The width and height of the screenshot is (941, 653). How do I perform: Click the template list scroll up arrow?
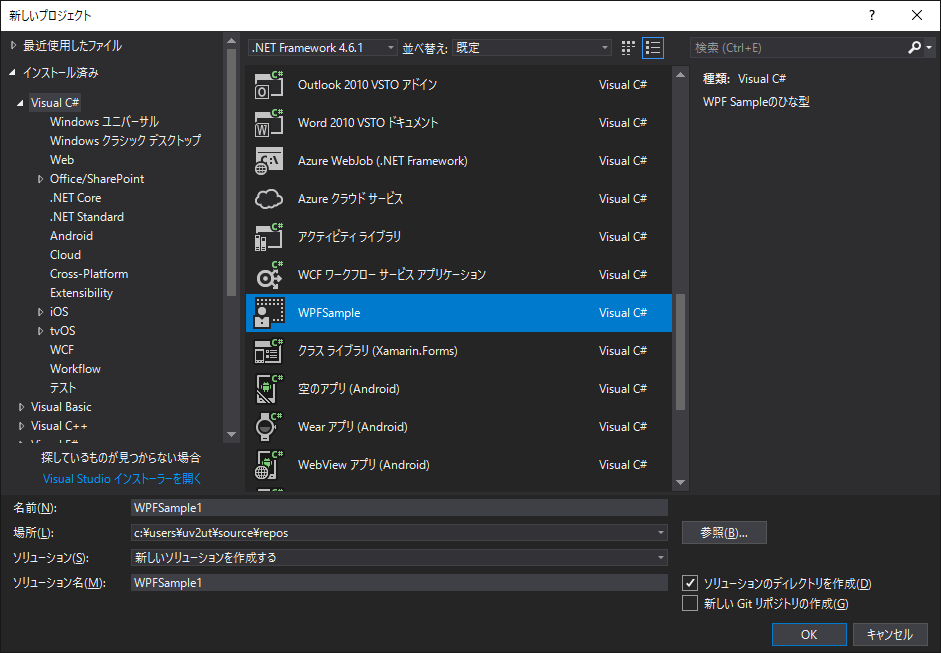click(x=680, y=75)
